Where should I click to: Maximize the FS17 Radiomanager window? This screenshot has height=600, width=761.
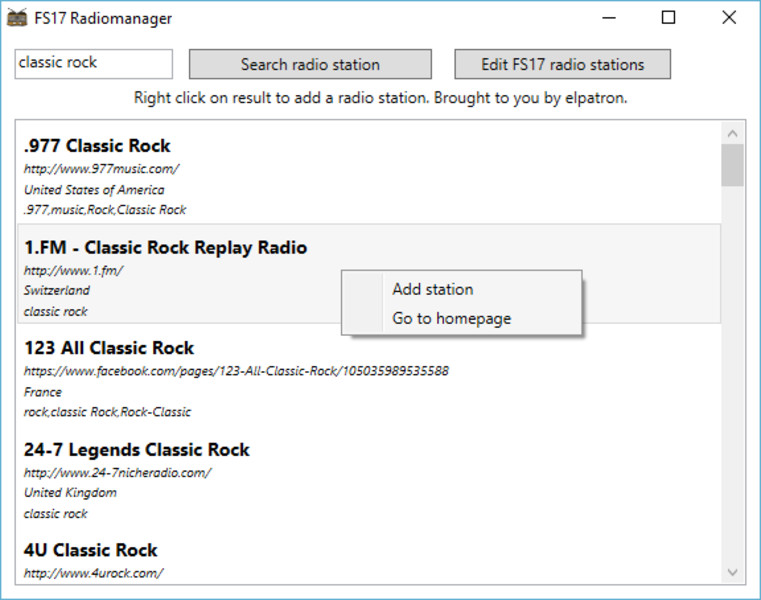669,18
